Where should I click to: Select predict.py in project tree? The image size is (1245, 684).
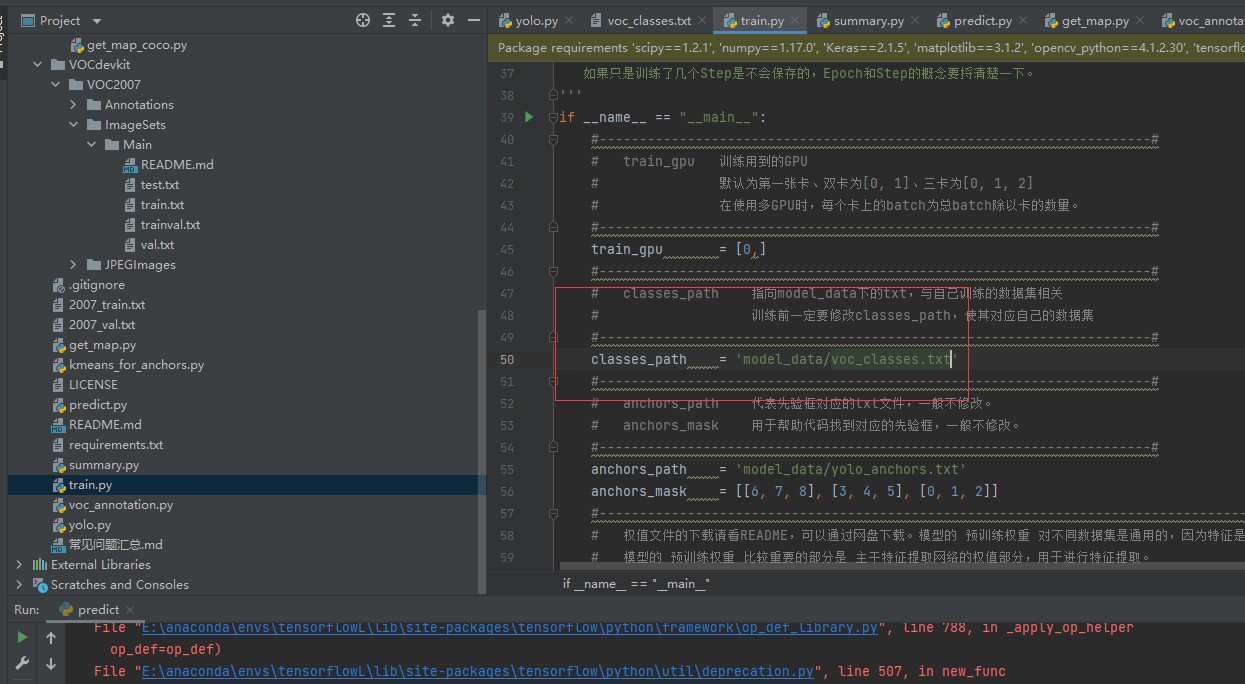pyautogui.click(x=89, y=405)
